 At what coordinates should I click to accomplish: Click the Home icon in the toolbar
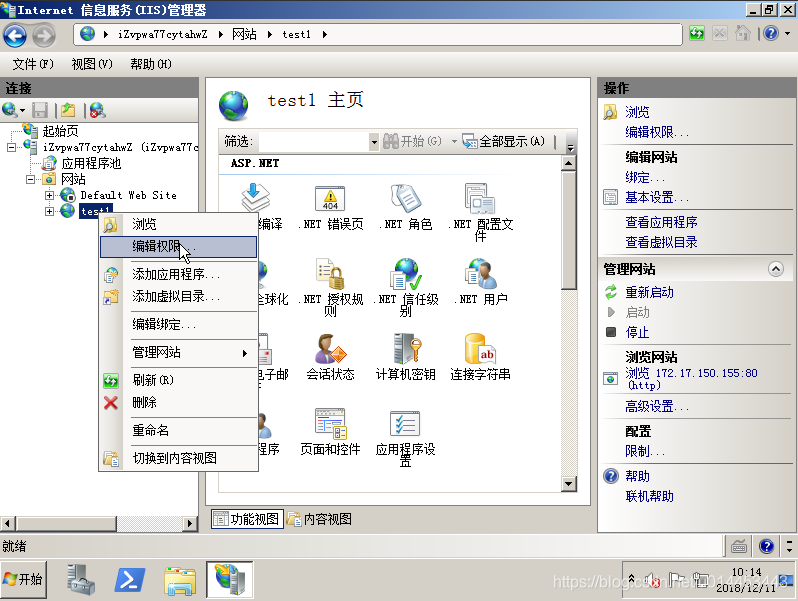click(x=743, y=34)
